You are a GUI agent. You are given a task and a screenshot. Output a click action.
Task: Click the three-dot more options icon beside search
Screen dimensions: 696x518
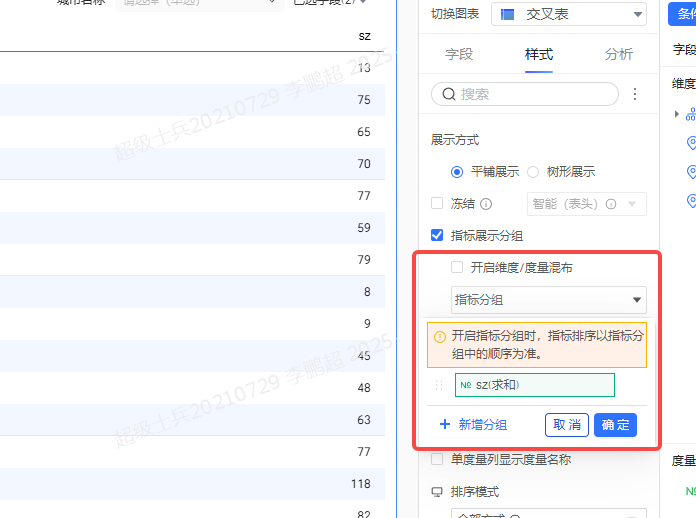click(635, 94)
